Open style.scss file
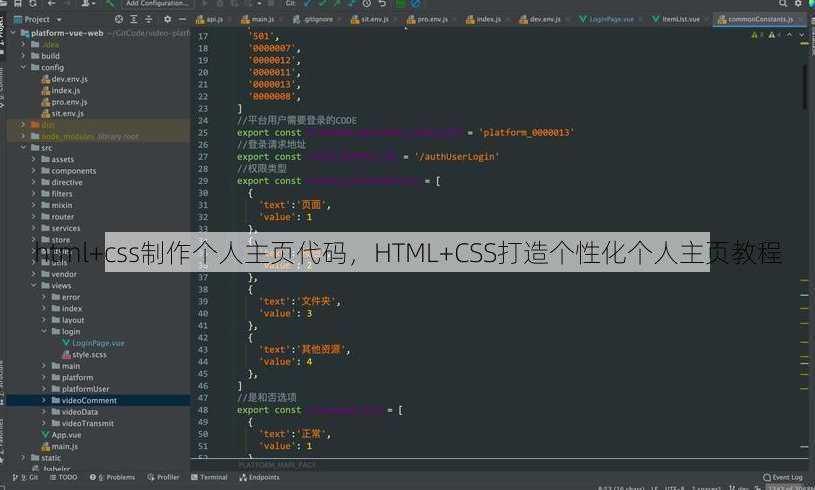 click(x=85, y=354)
